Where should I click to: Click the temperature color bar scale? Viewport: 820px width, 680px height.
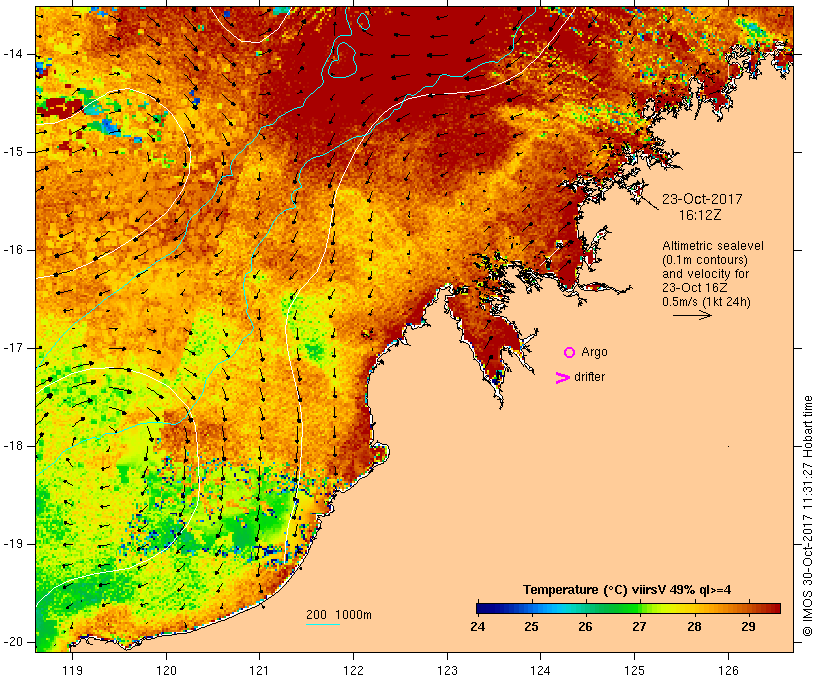(x=628, y=608)
